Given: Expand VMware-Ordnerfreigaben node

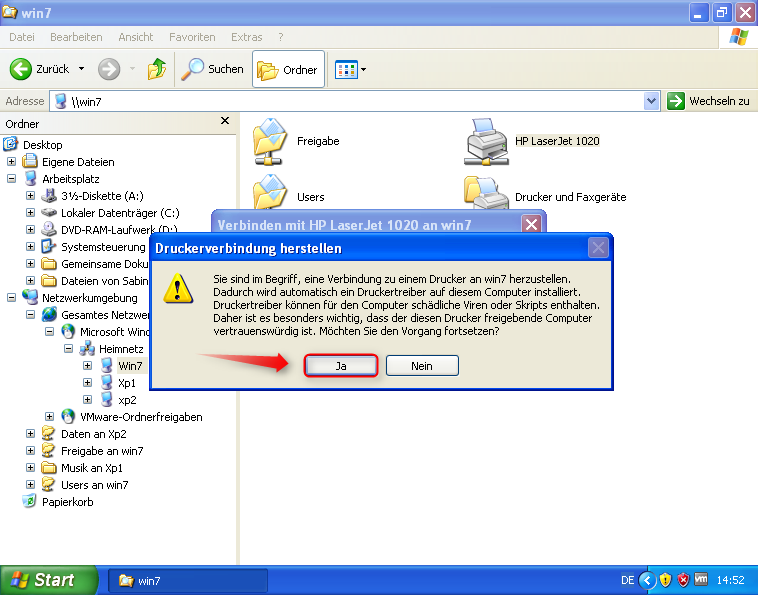Looking at the screenshot, I should [49, 416].
